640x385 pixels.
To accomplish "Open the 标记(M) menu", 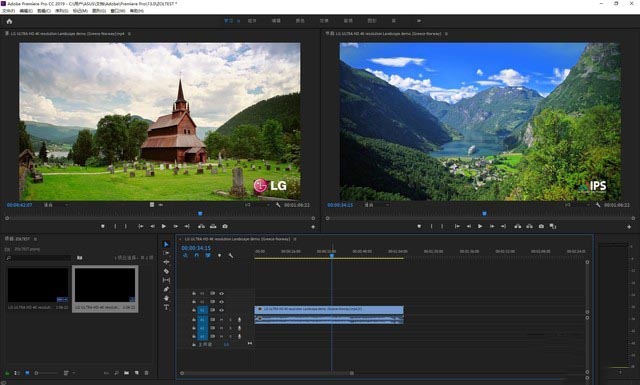I will [80, 11].
